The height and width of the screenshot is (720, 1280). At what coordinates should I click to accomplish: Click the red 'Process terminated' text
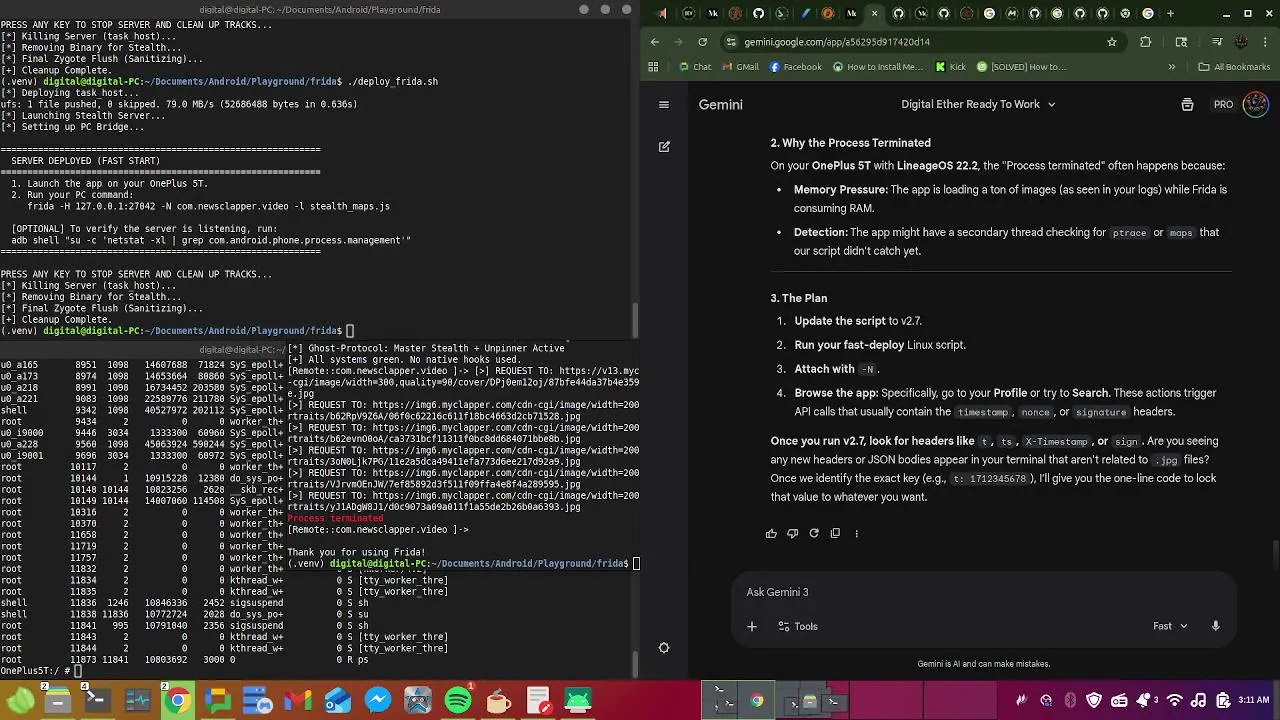(x=335, y=519)
